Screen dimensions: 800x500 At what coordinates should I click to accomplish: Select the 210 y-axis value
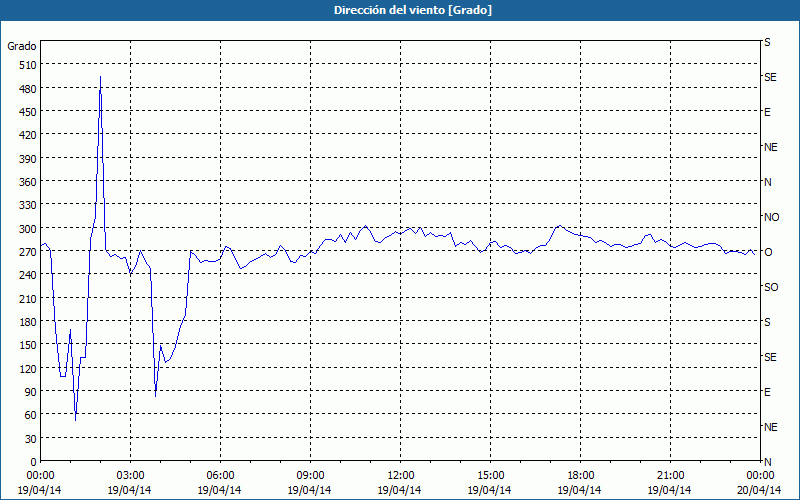pos(28,298)
